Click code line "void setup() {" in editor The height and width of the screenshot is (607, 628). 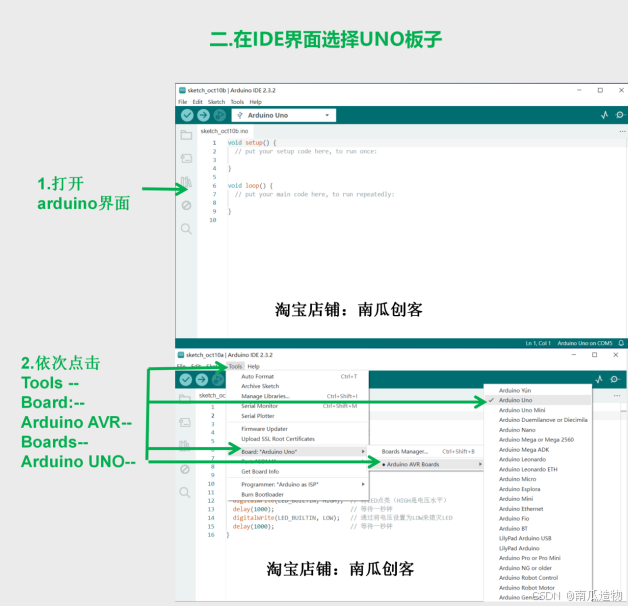click(252, 143)
